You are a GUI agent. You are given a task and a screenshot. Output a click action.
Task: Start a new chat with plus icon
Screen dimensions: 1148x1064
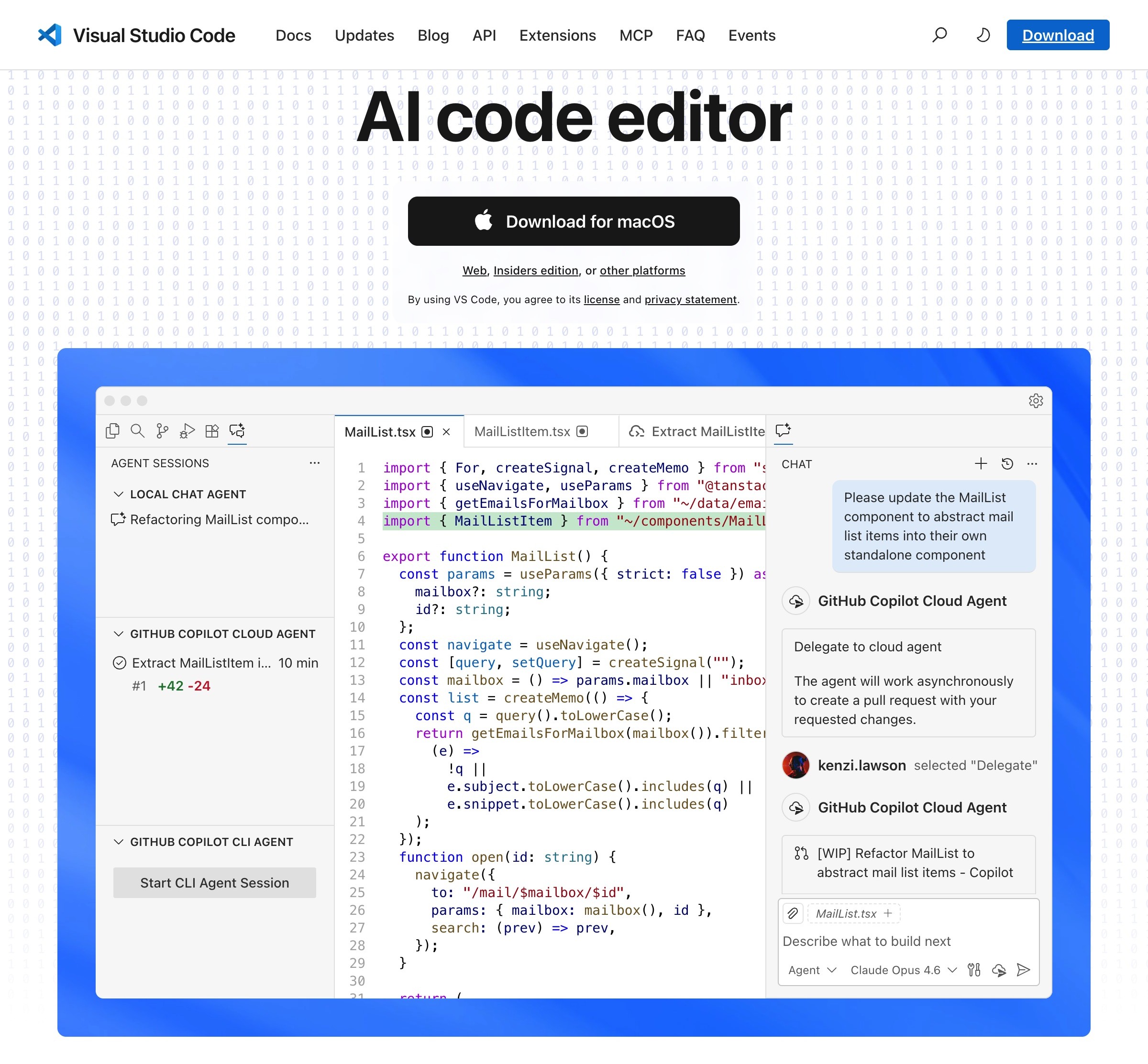click(981, 463)
